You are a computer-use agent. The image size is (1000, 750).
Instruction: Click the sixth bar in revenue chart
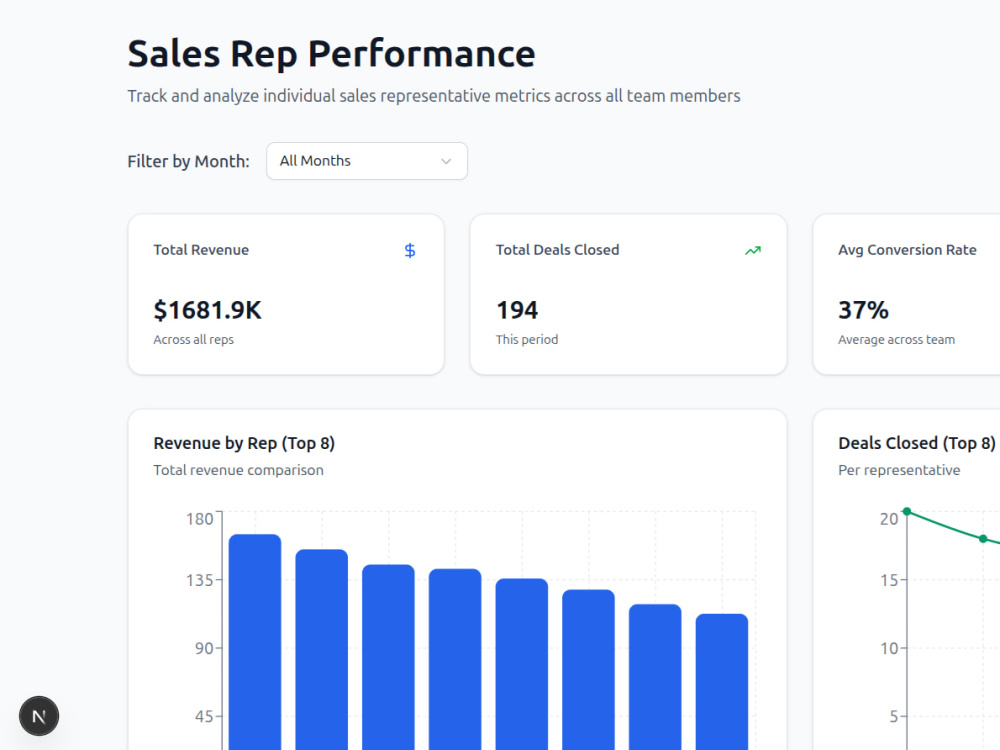[588, 670]
